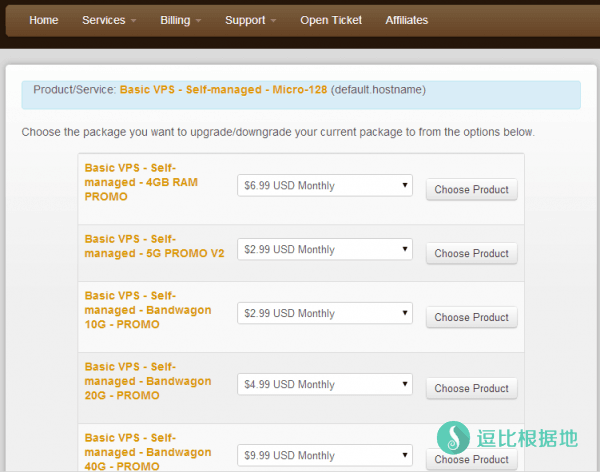Viewport: 600px width, 472px height.
Task: Open billing cycle dropdown for 4GB RAM PROMO
Action: 325,186
